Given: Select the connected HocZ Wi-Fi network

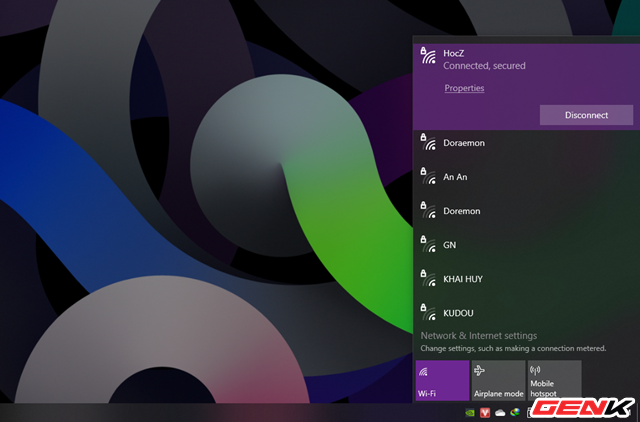Looking at the screenshot, I should tap(526, 87).
